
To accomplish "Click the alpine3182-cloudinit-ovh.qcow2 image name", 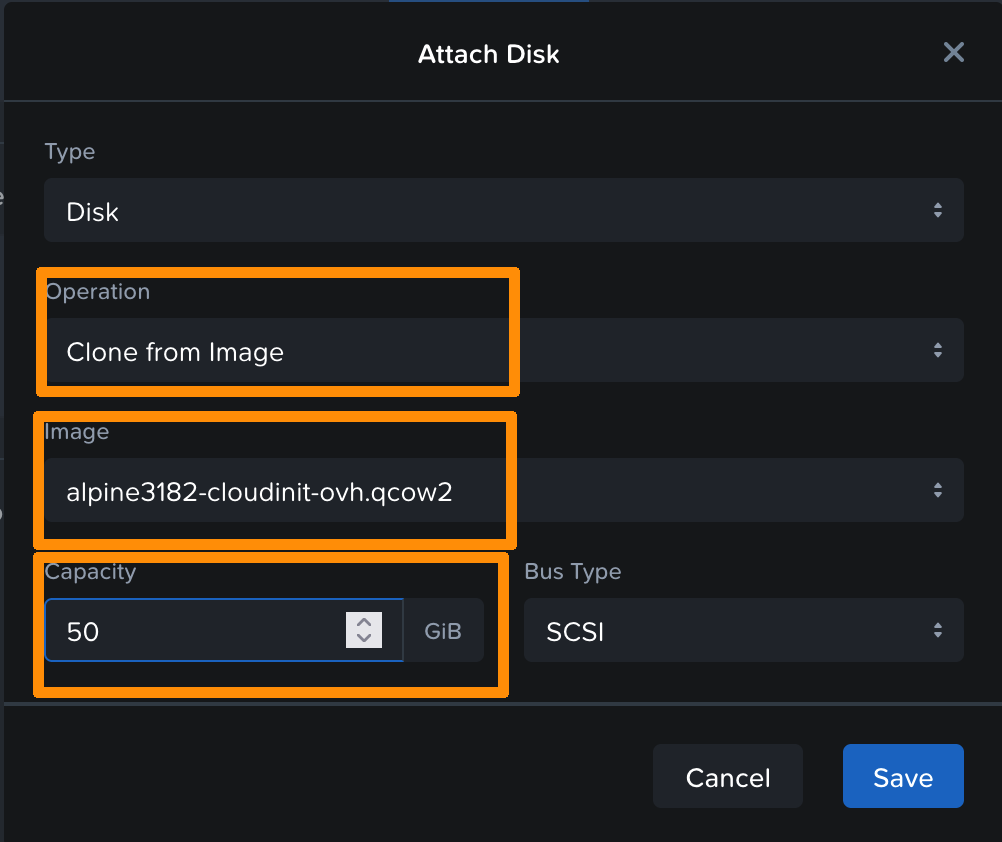I will [259, 492].
